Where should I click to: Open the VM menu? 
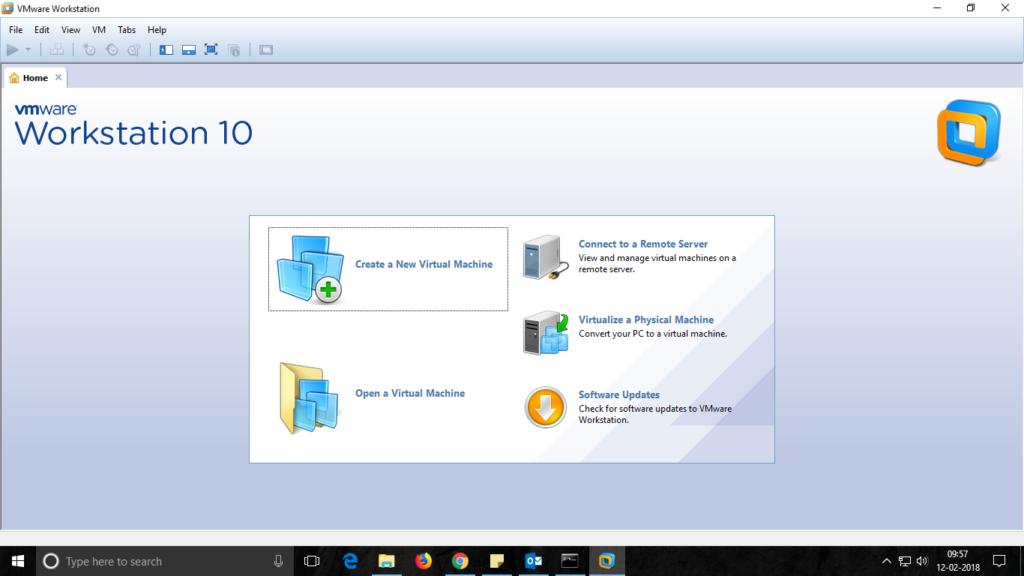point(99,30)
